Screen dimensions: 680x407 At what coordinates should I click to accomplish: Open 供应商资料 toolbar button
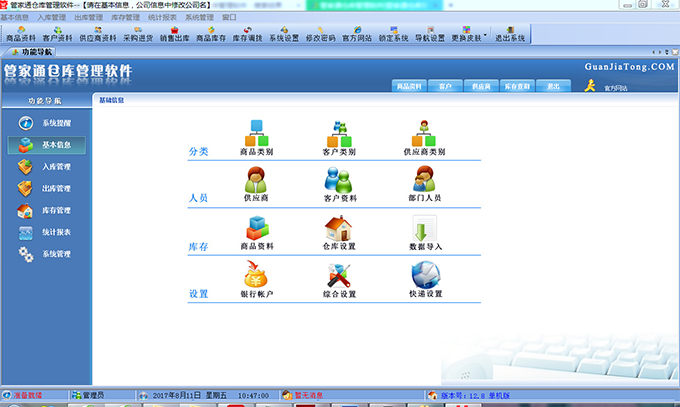[98, 34]
